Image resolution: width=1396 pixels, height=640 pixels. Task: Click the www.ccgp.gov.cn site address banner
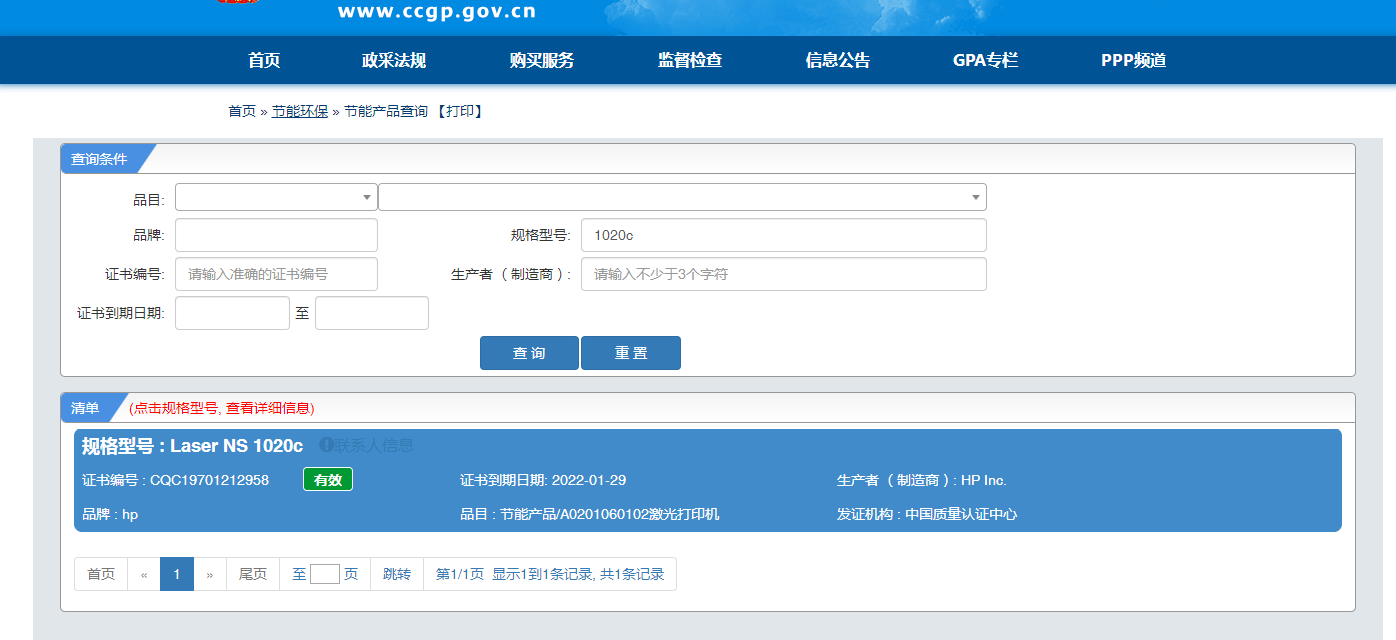click(x=437, y=12)
